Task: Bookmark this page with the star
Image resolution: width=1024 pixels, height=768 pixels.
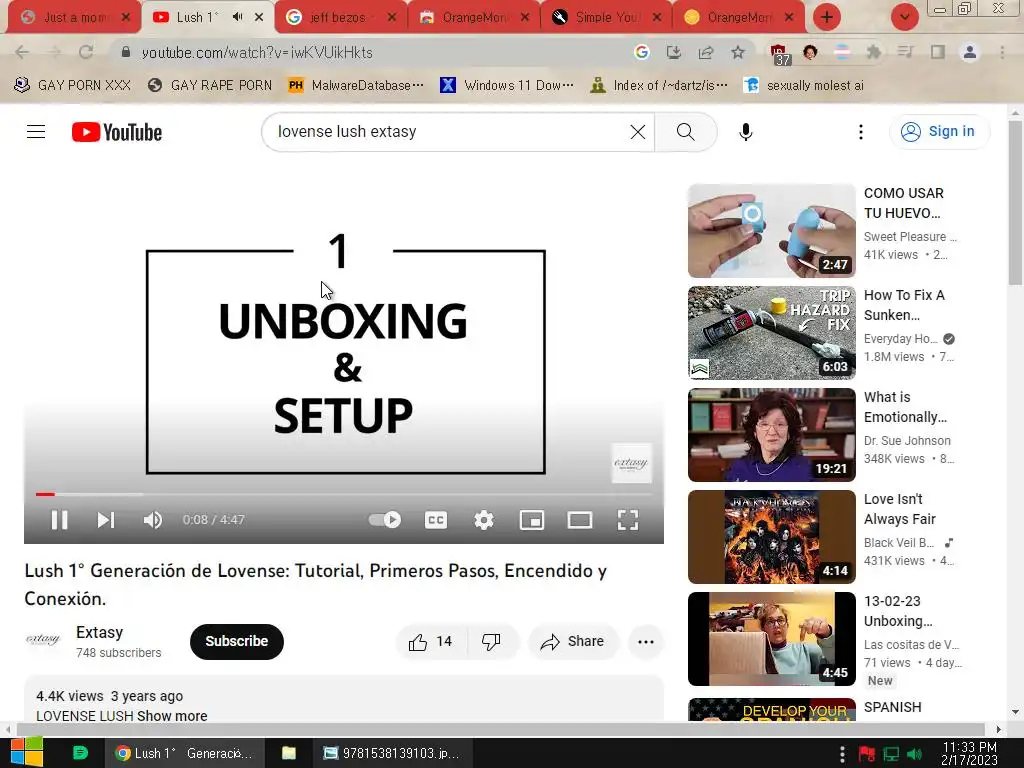Action: point(738,52)
